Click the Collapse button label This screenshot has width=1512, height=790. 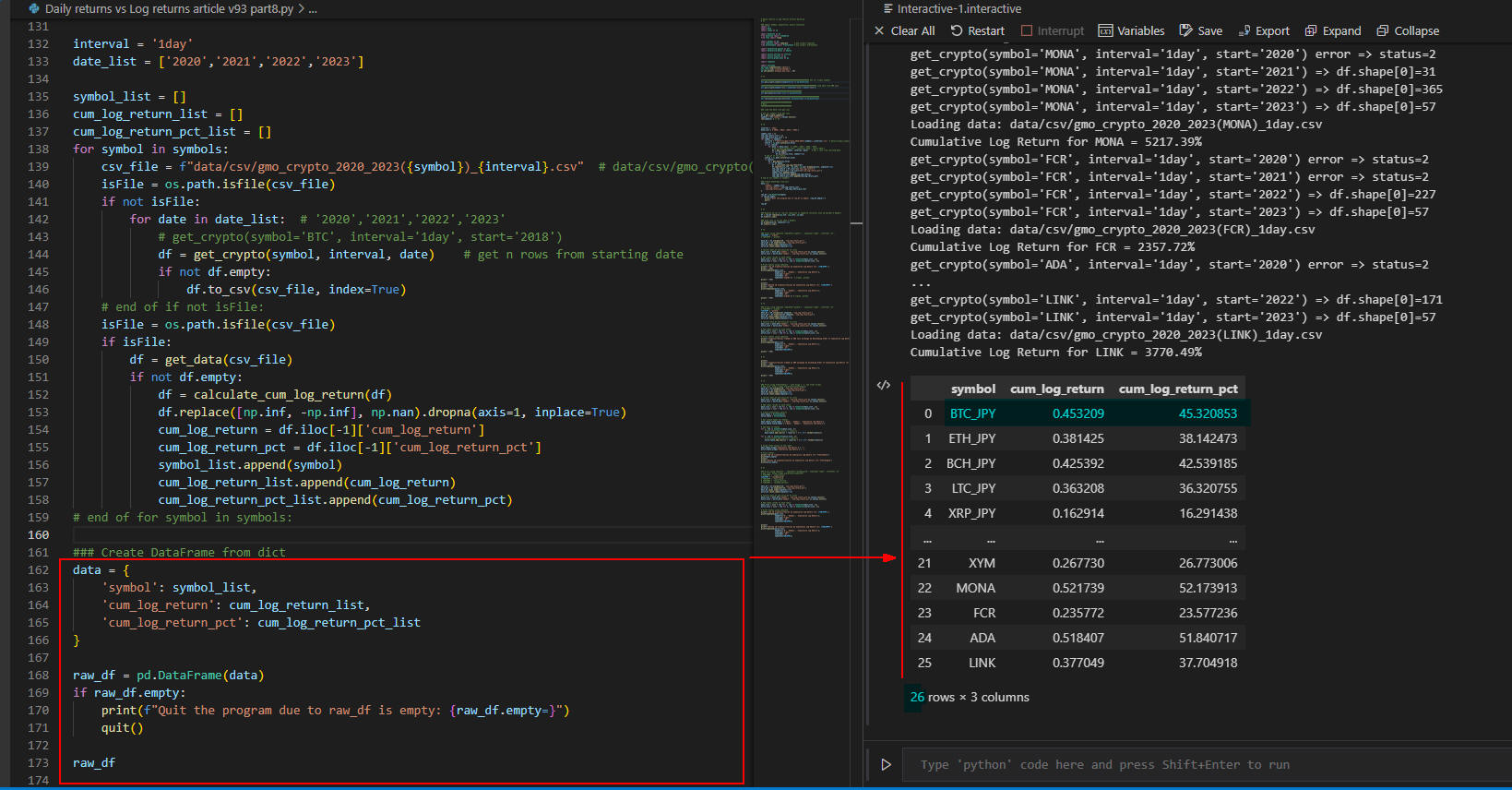(x=1416, y=30)
